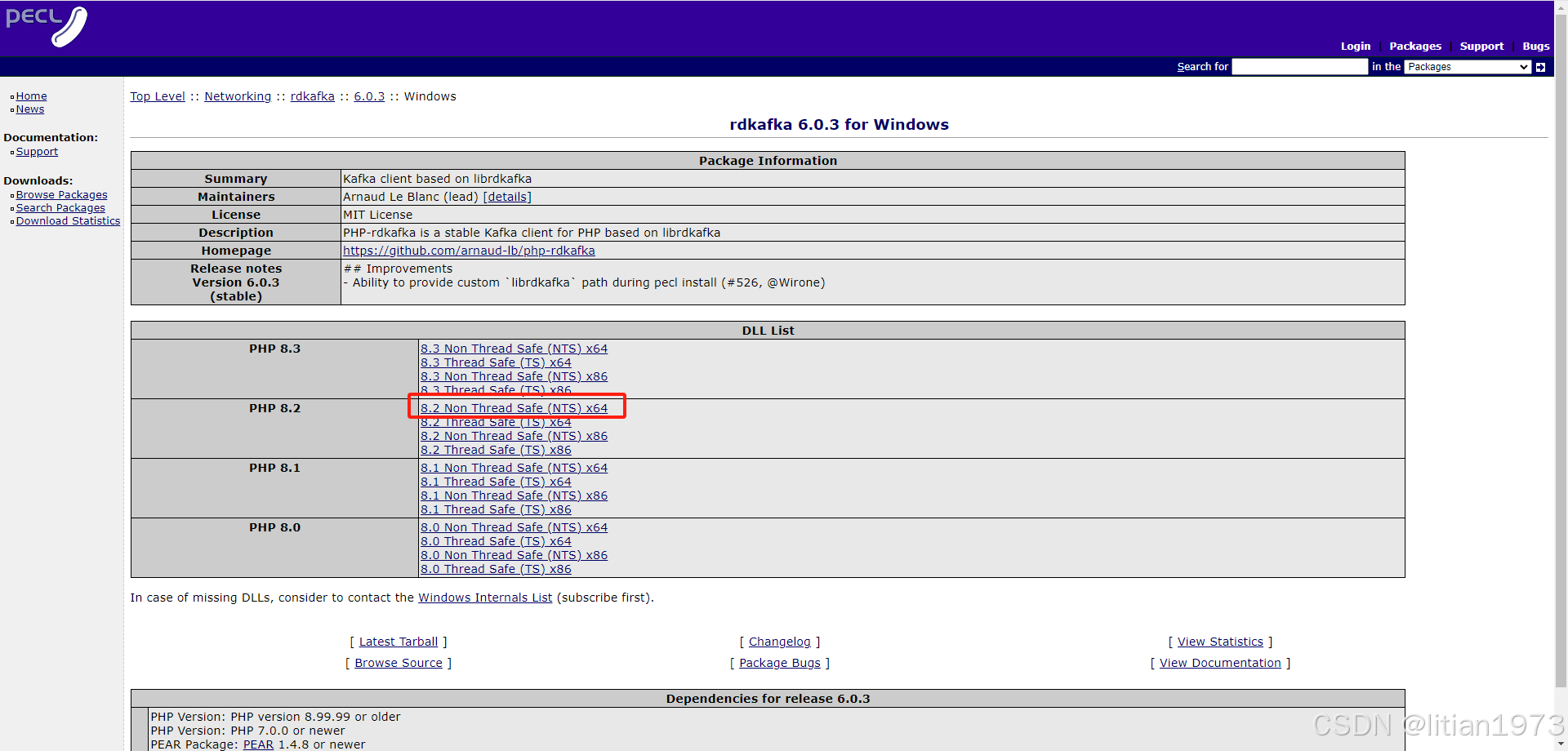Open View Statistics link
This screenshot has width=1568, height=751.
point(1220,642)
